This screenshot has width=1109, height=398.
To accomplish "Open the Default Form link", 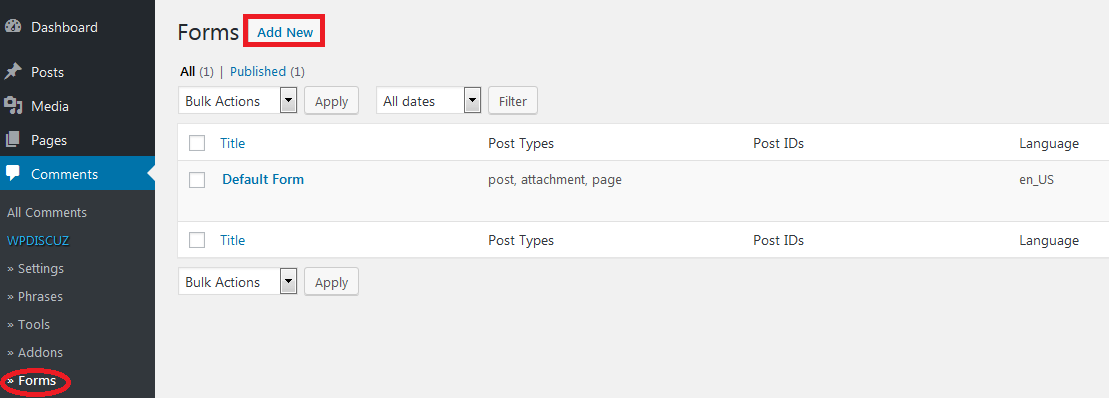I will click(x=263, y=179).
